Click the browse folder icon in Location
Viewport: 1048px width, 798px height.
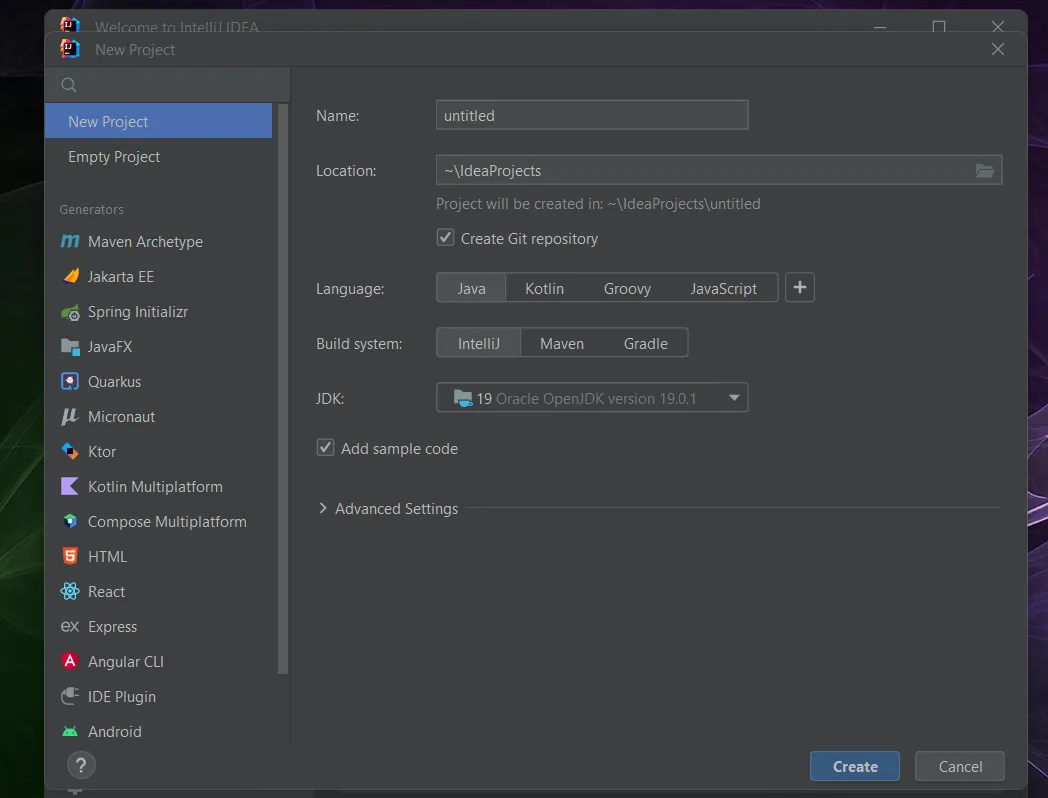point(985,171)
